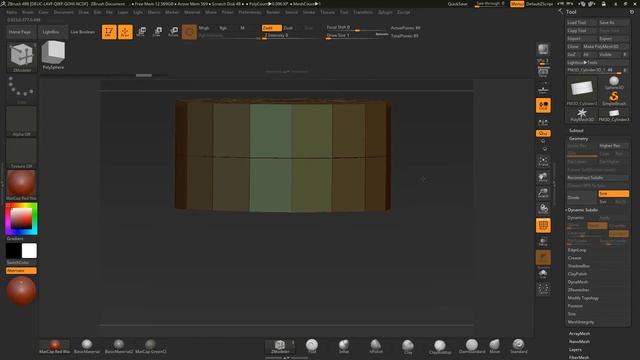Select the ZModeler brush in bottom shelf
This screenshot has height=360, width=640.
tap(280, 346)
